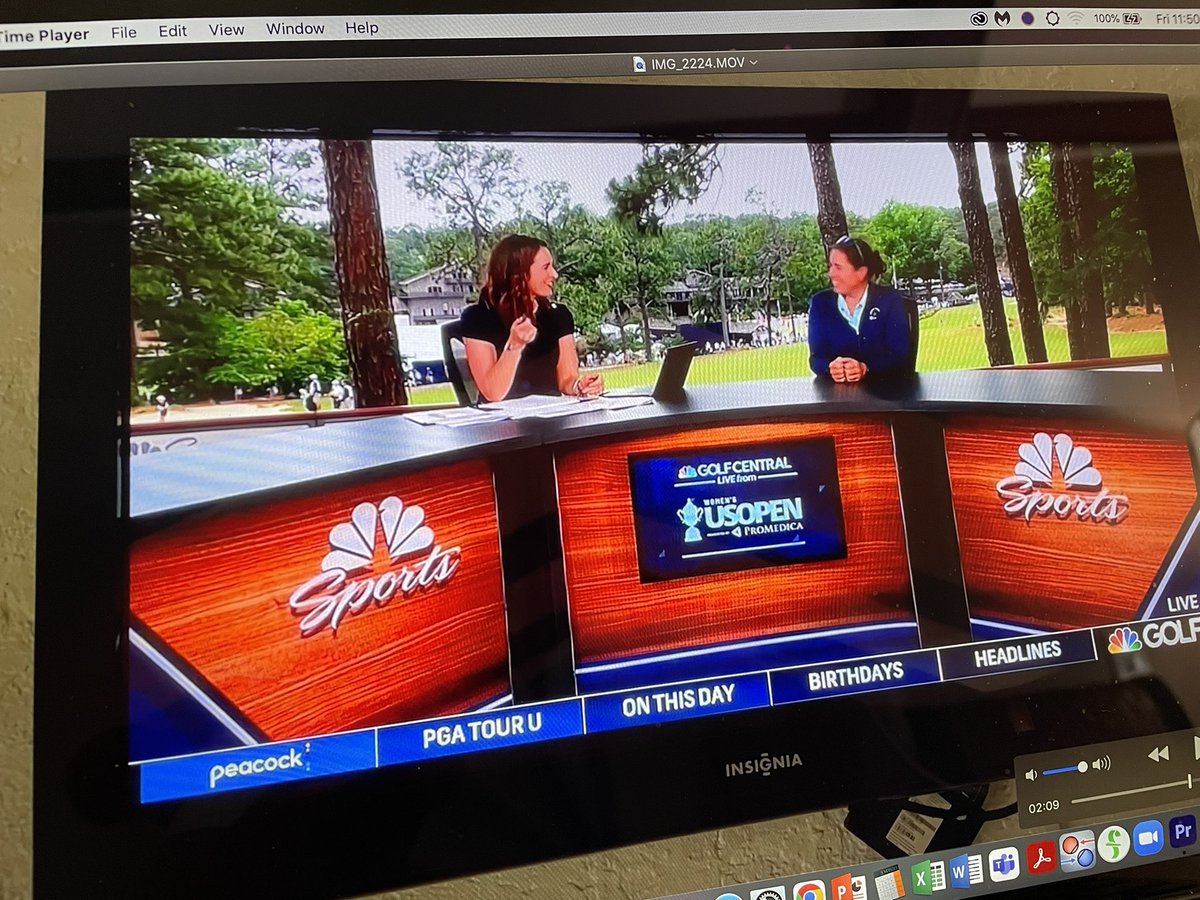Open Malwarebytes menu bar icon
The image size is (1200, 900).
pos(1002,18)
